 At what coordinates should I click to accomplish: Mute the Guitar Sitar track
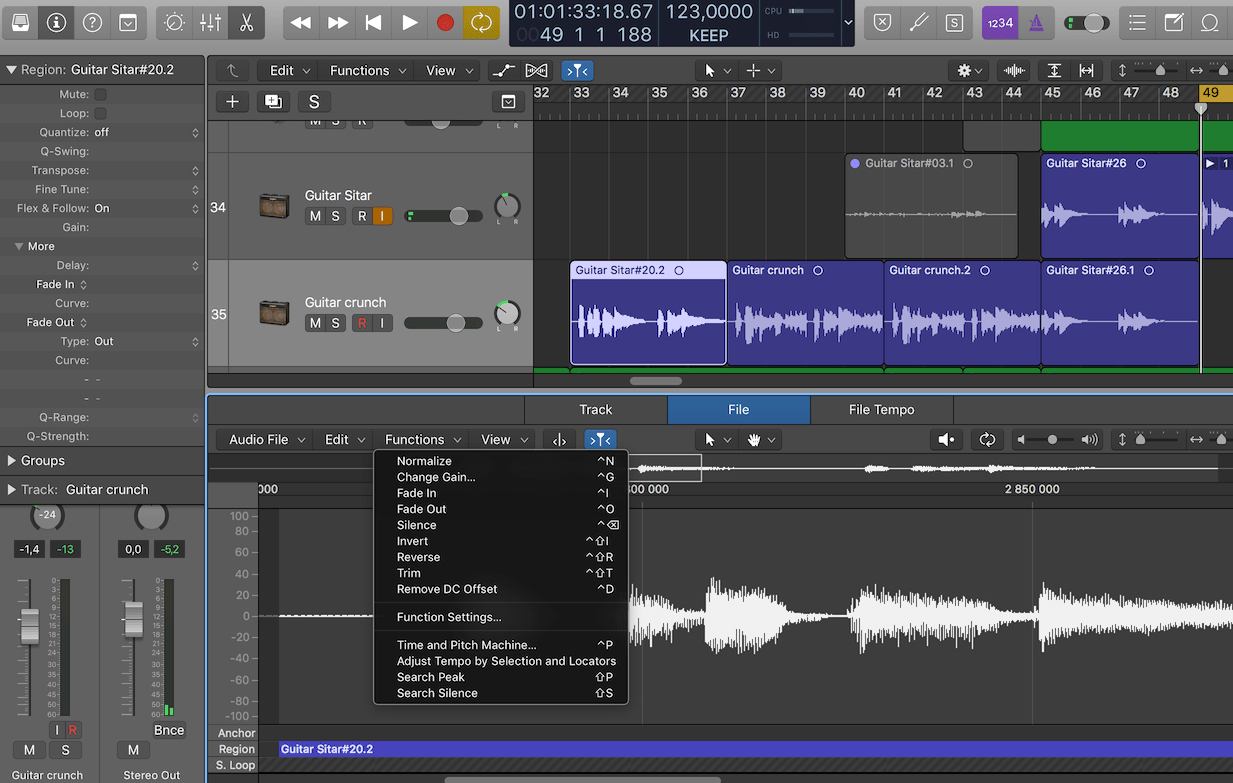[x=314, y=216]
